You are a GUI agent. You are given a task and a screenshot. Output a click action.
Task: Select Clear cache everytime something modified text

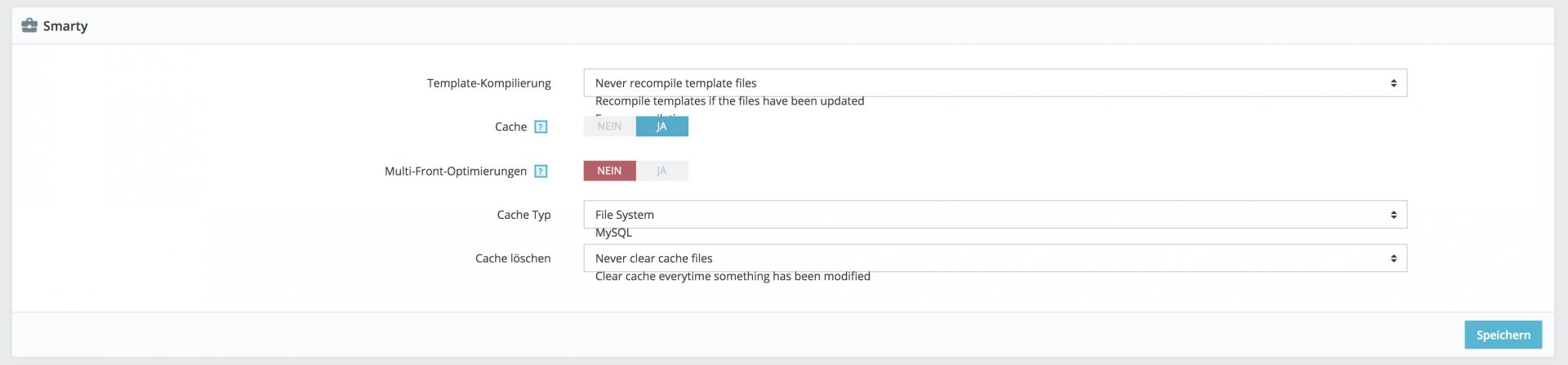coord(733,277)
